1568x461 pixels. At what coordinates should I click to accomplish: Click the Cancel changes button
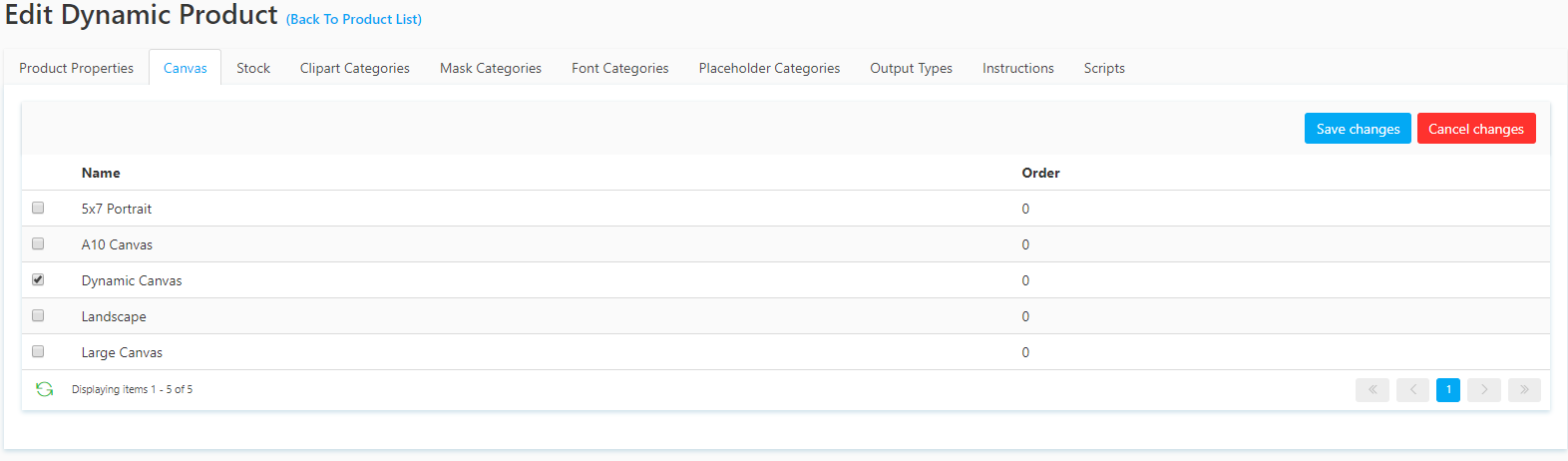pyautogui.click(x=1475, y=129)
